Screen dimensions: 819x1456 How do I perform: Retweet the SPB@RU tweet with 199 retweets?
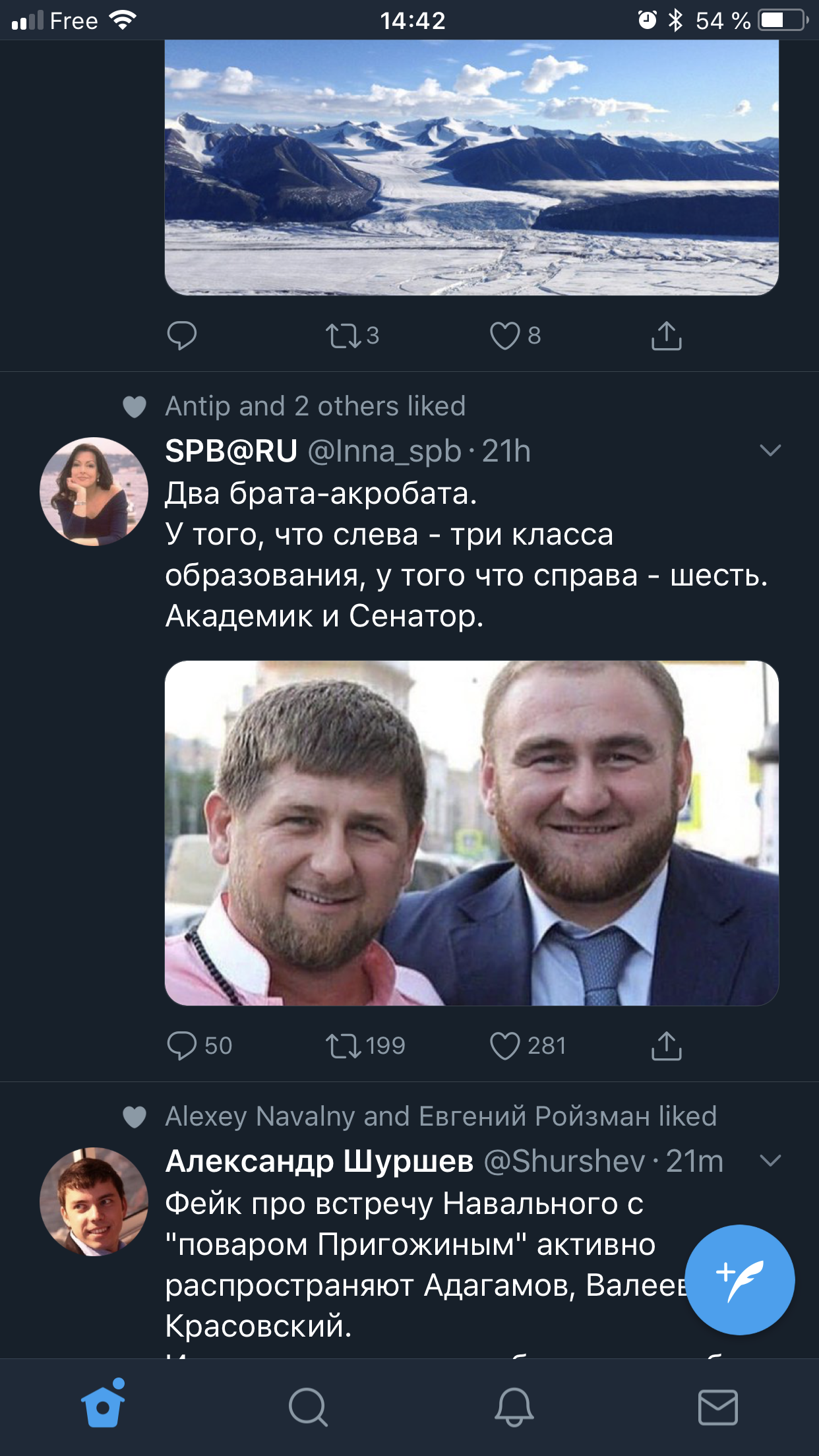343,1045
